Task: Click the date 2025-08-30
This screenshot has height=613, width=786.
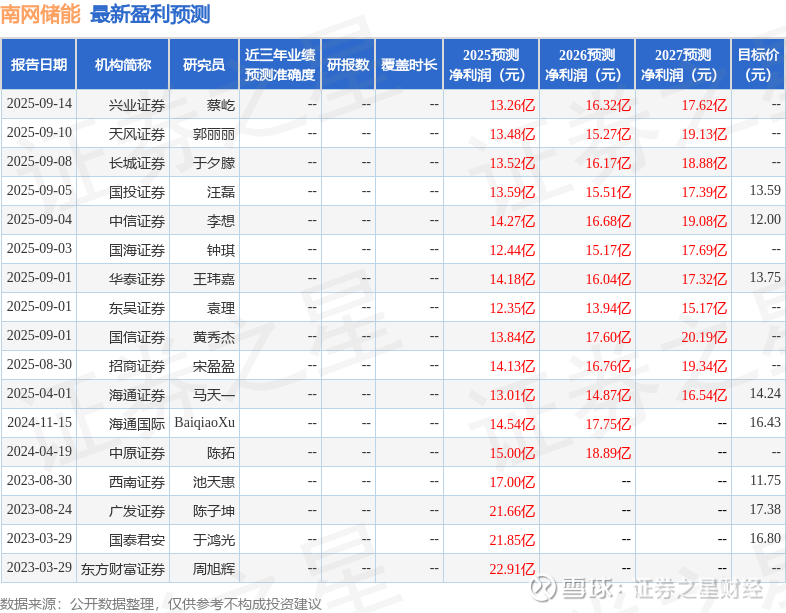Action: 39,365
